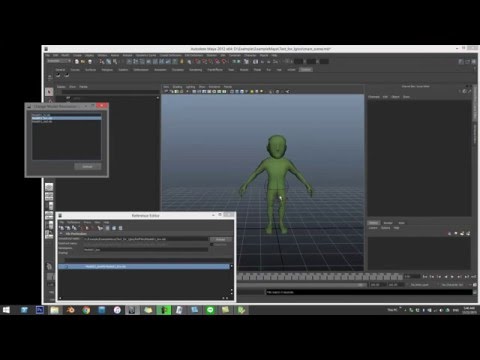Select by hierarchy mode icon
The height and width of the screenshot is (360, 480).
coord(102,62)
